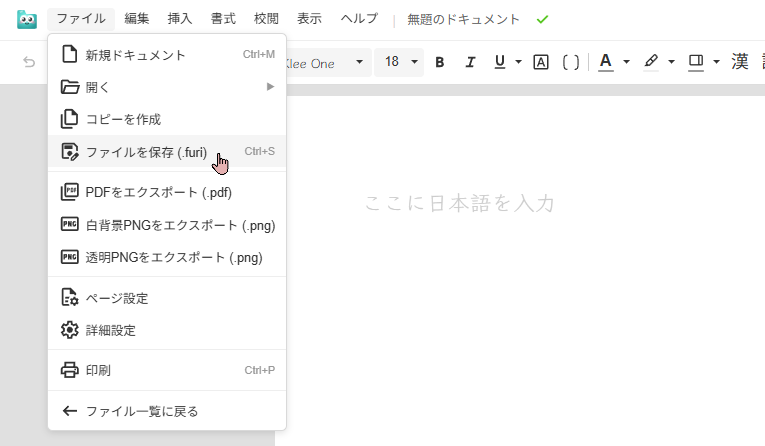Screen dimensions: 765x446
Task: Choose PDFをエクスポート (.pdf)
Action: click(x=167, y=192)
